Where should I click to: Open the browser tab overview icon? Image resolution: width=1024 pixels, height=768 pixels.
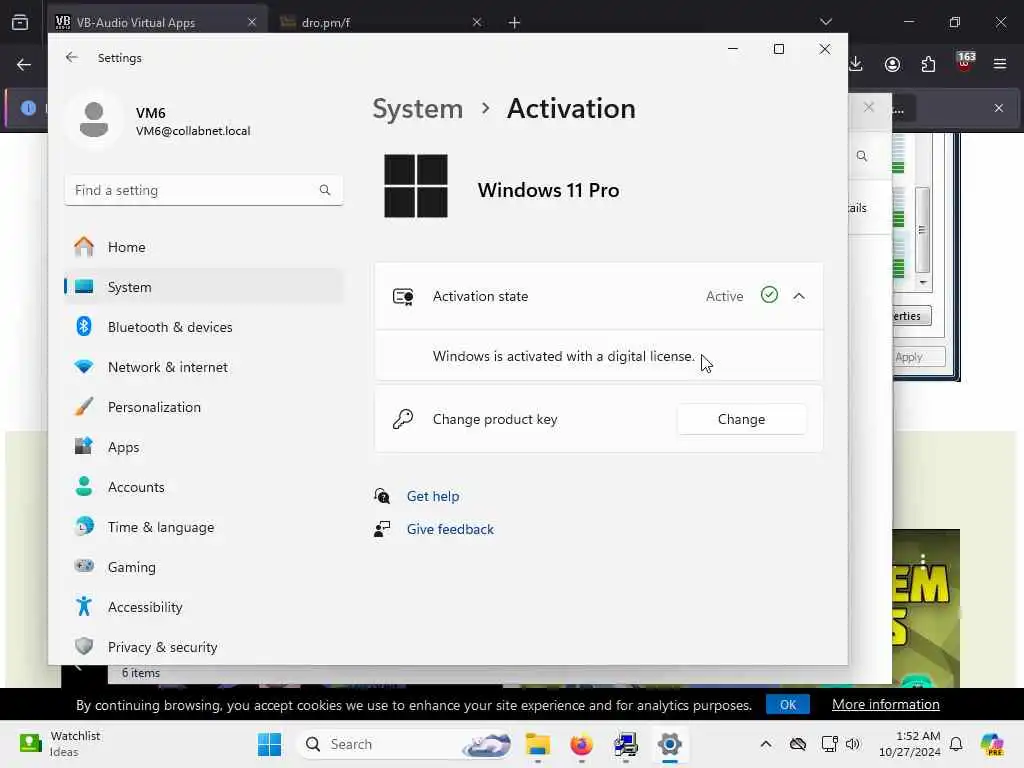20,22
